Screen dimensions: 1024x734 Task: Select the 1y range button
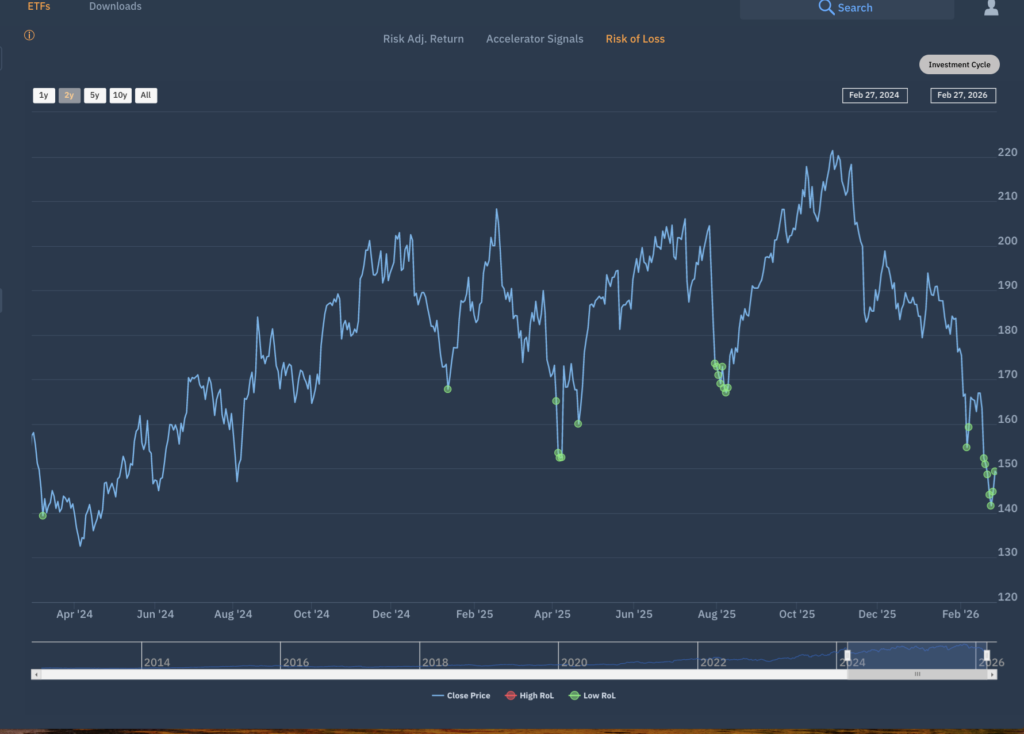click(43, 96)
